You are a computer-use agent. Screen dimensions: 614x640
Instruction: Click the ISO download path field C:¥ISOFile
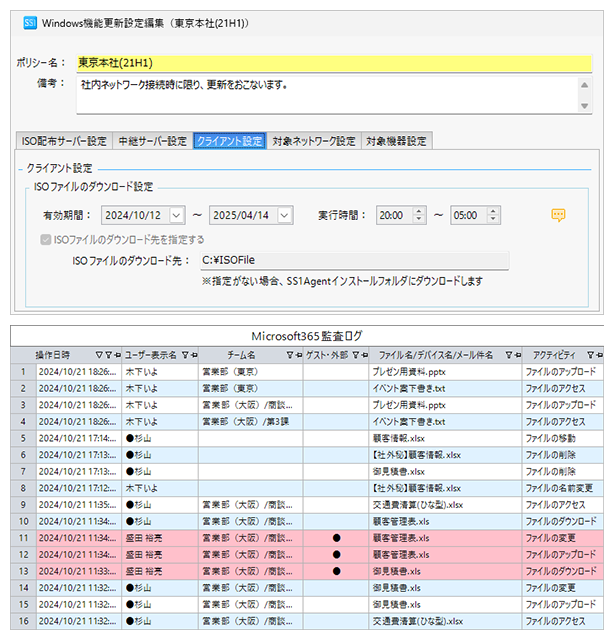[x=354, y=260]
